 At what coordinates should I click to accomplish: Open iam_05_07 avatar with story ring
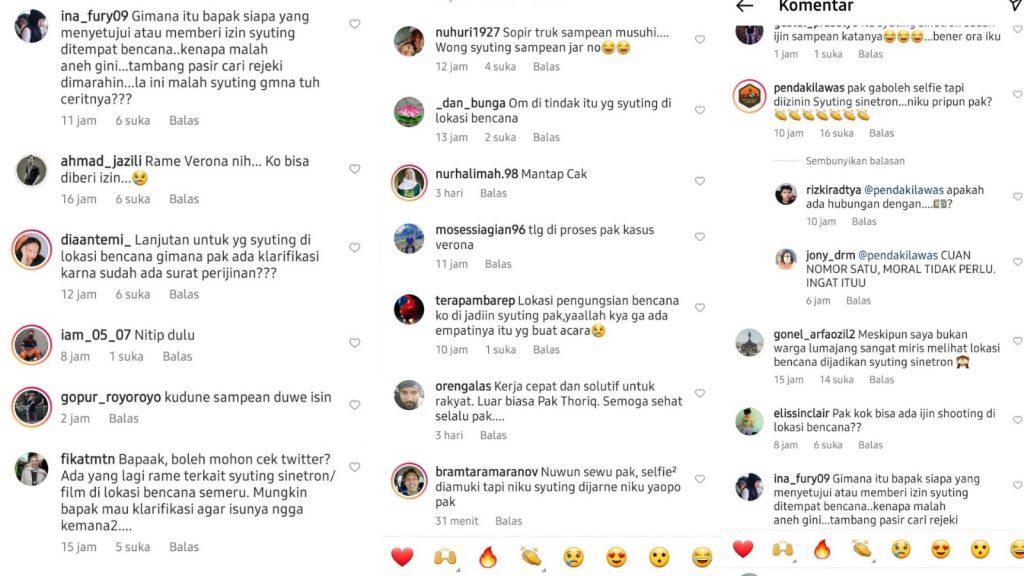31,344
